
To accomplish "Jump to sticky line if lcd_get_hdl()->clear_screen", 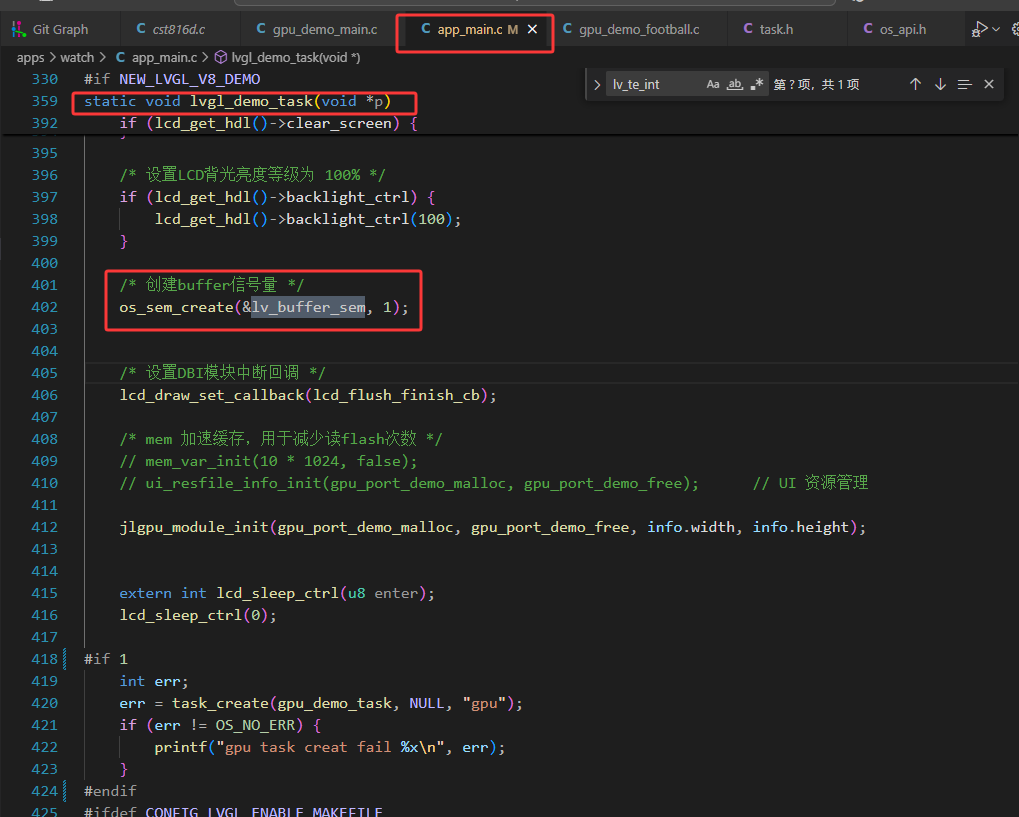I will tap(268, 123).
